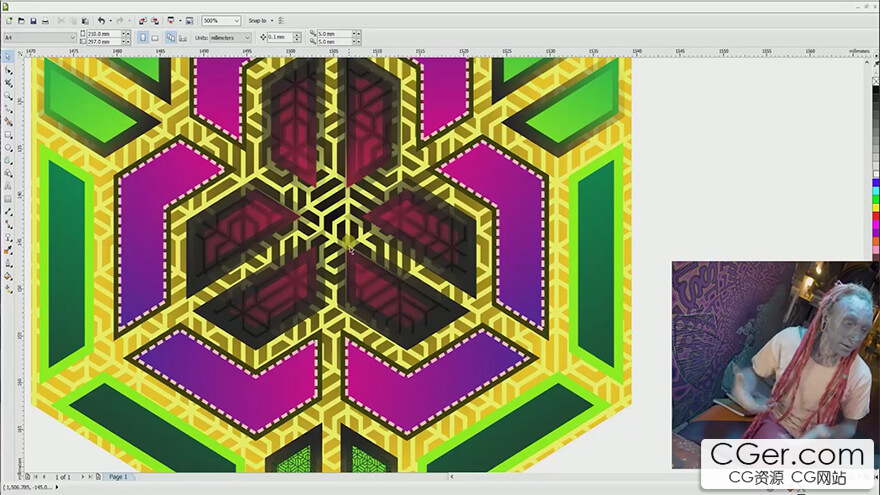This screenshot has height=495, width=880.
Task: Pick the cyan palette swatch
Action: [876, 191]
